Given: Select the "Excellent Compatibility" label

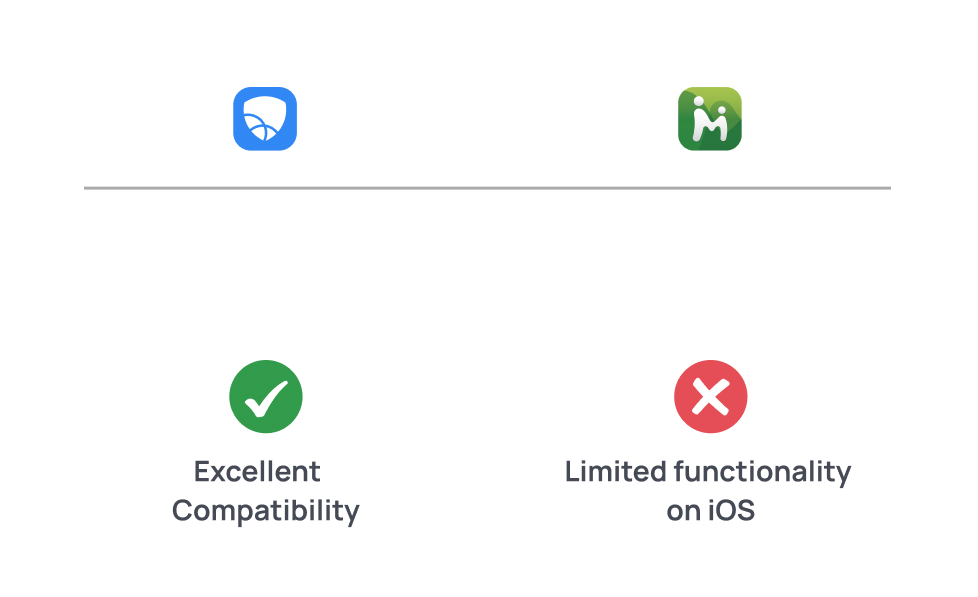Looking at the screenshot, I should click(x=265, y=491).
